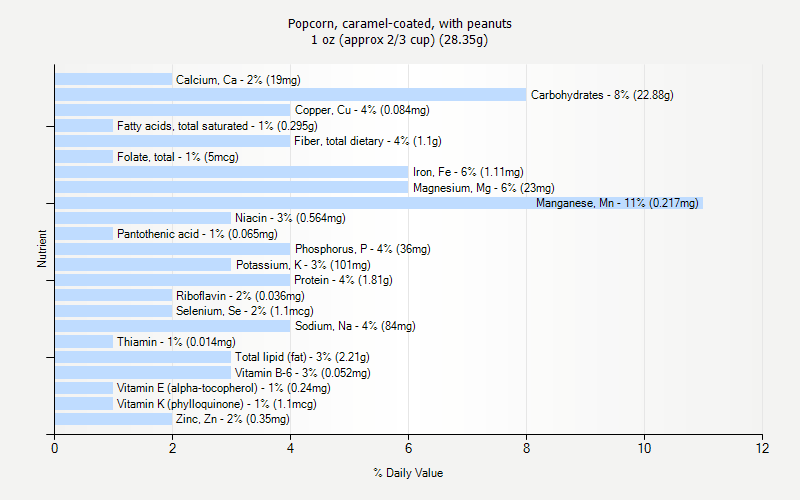
Task: Click the blue bar left of Calcium label
Action: point(114,80)
